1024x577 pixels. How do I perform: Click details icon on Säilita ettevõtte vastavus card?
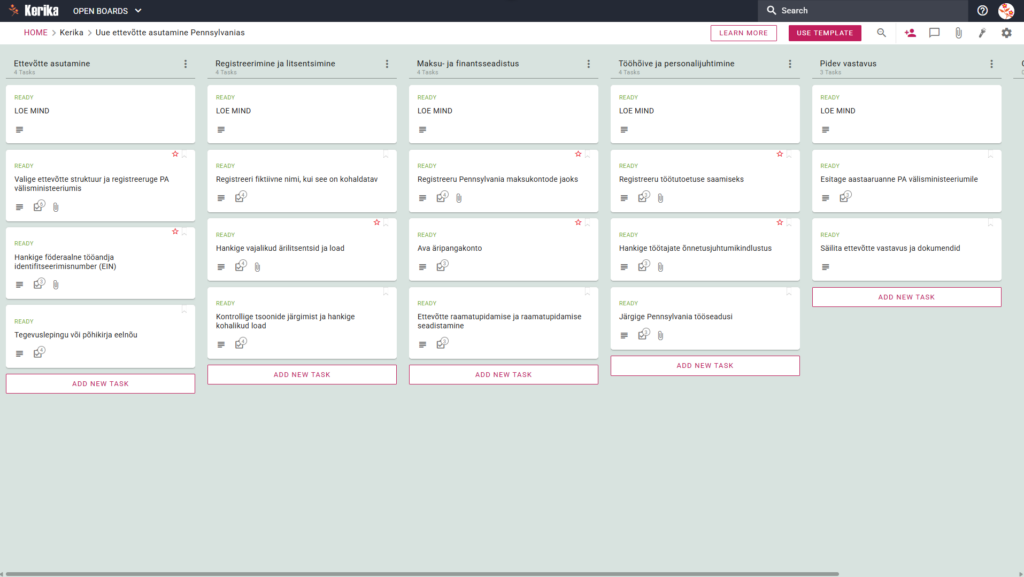pos(825,267)
